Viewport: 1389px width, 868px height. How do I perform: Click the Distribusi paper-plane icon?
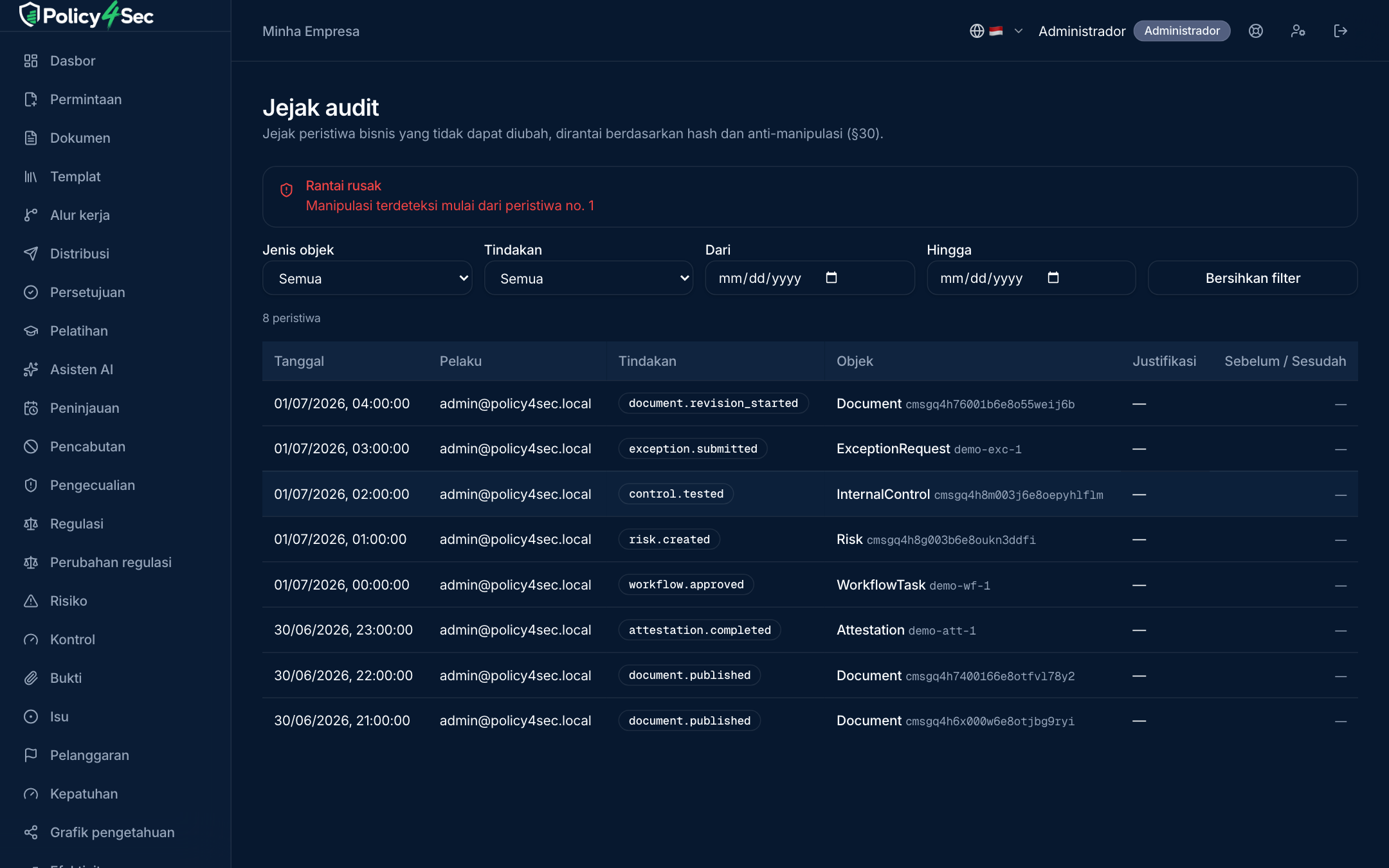(31, 254)
